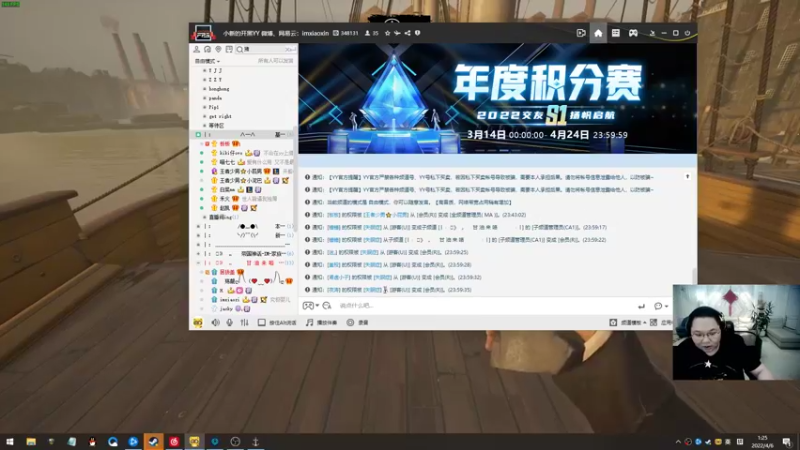Click the [王者少年☆小花弗] link in notice
The width and height of the screenshot is (800, 450).
pyautogui.click(x=386, y=215)
